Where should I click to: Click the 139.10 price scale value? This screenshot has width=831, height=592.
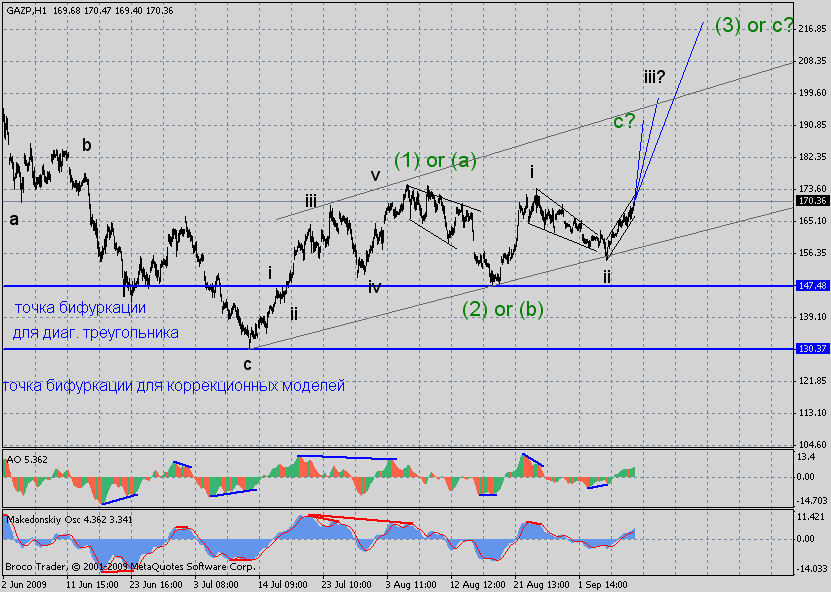pos(812,317)
